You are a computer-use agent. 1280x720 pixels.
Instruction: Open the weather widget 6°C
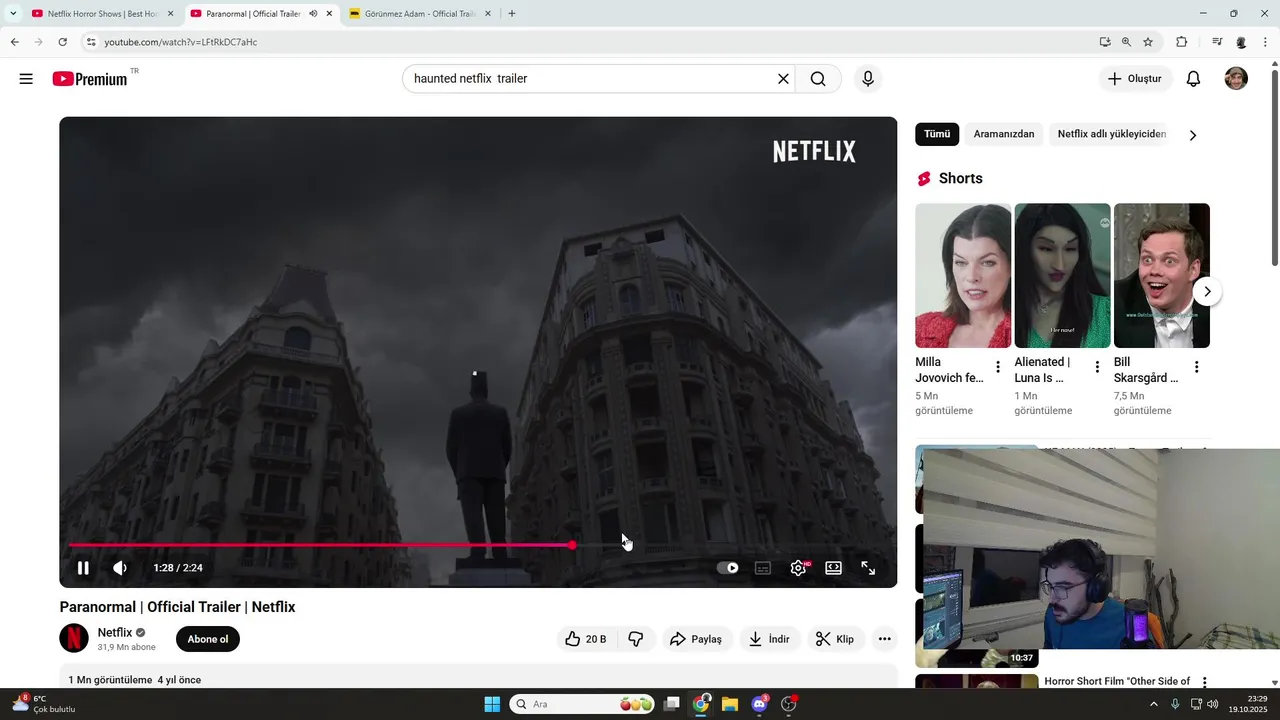pos(42,704)
